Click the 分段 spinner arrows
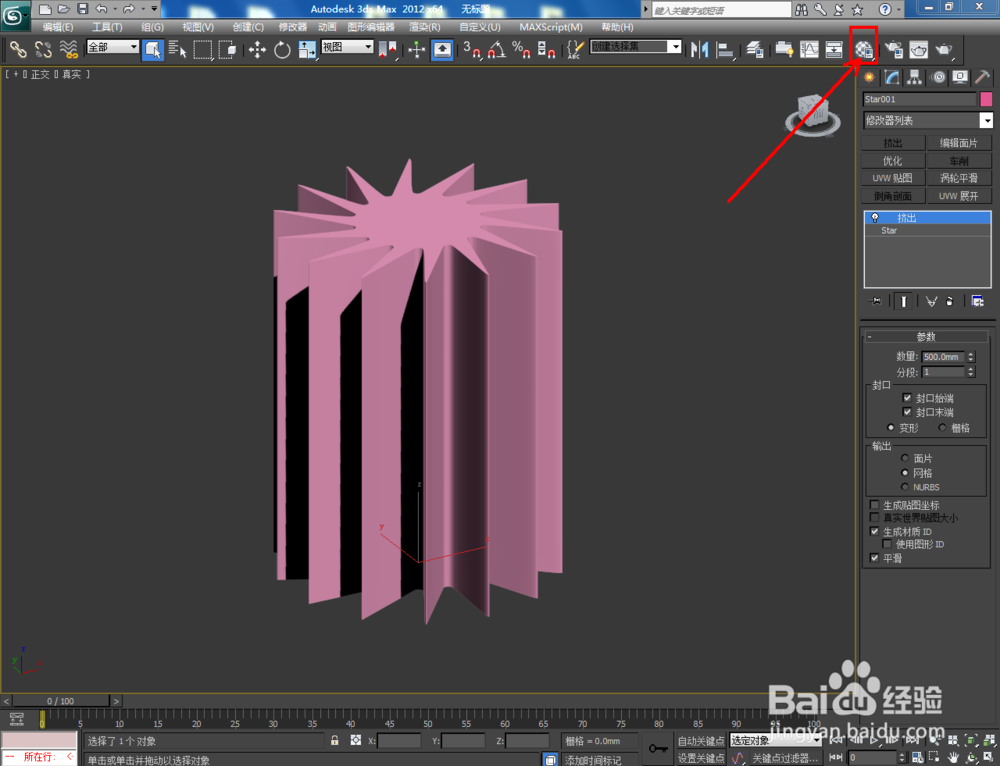The width and height of the screenshot is (1000, 766). 971,372
